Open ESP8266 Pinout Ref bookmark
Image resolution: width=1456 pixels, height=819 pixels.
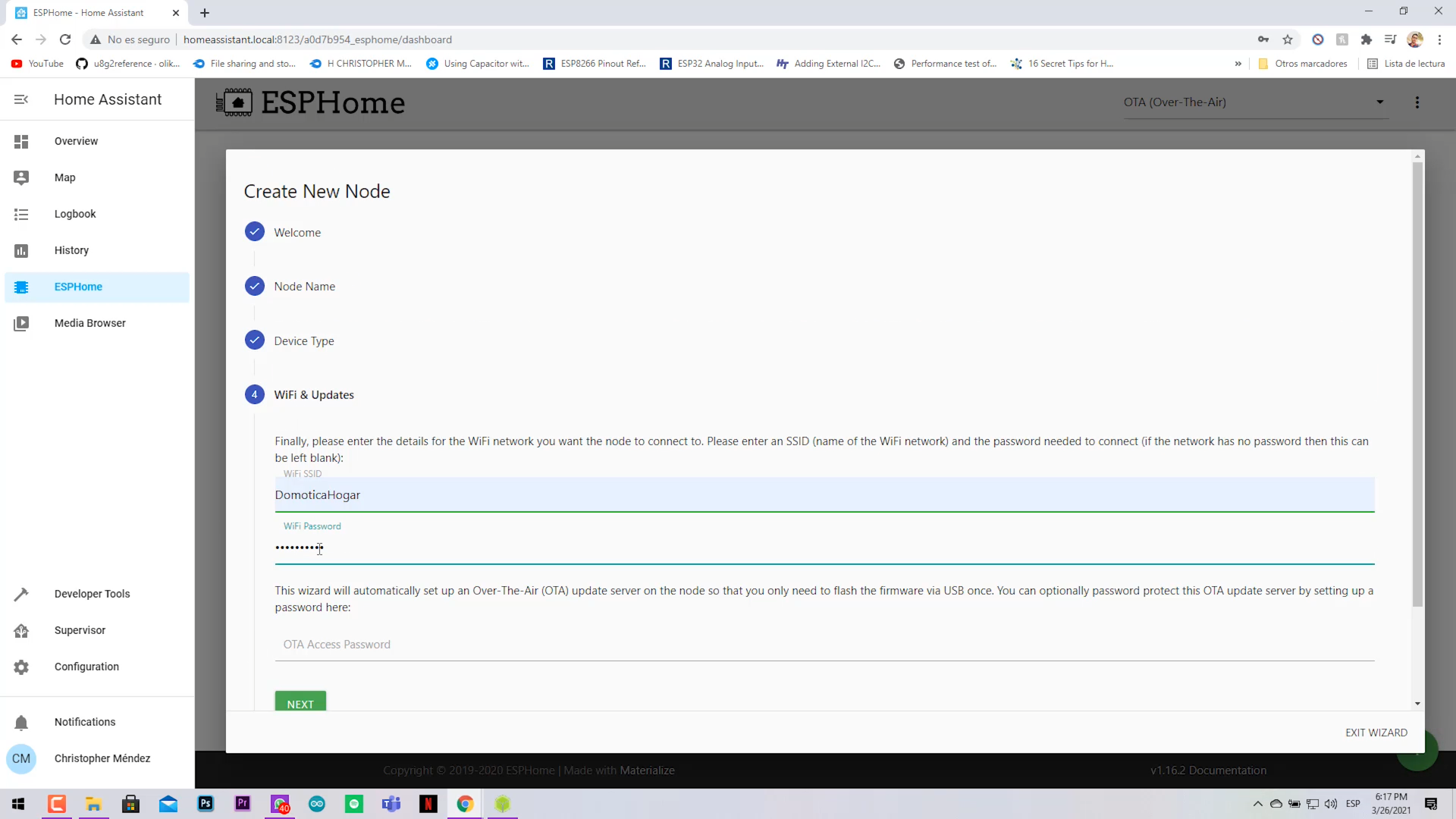[595, 64]
